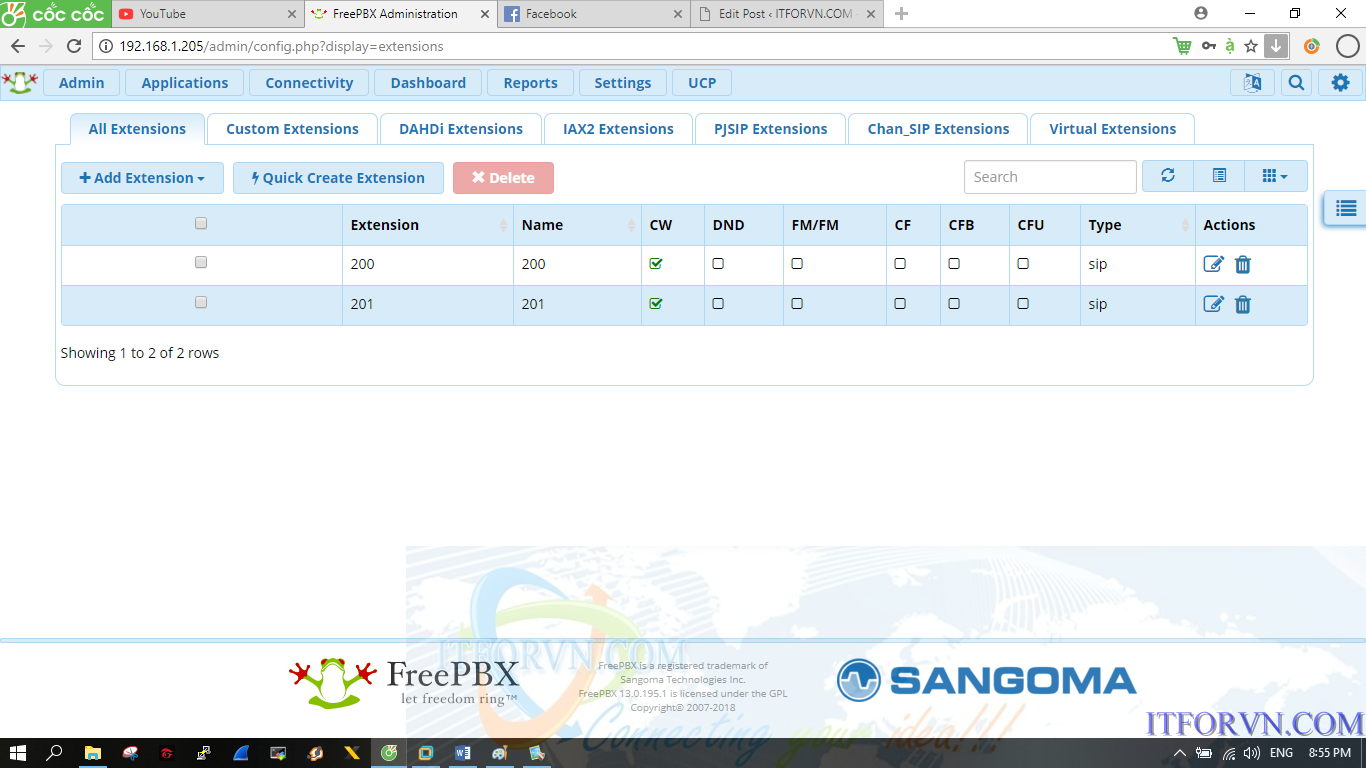Tick the row checkbox for extension 200

click(201, 262)
